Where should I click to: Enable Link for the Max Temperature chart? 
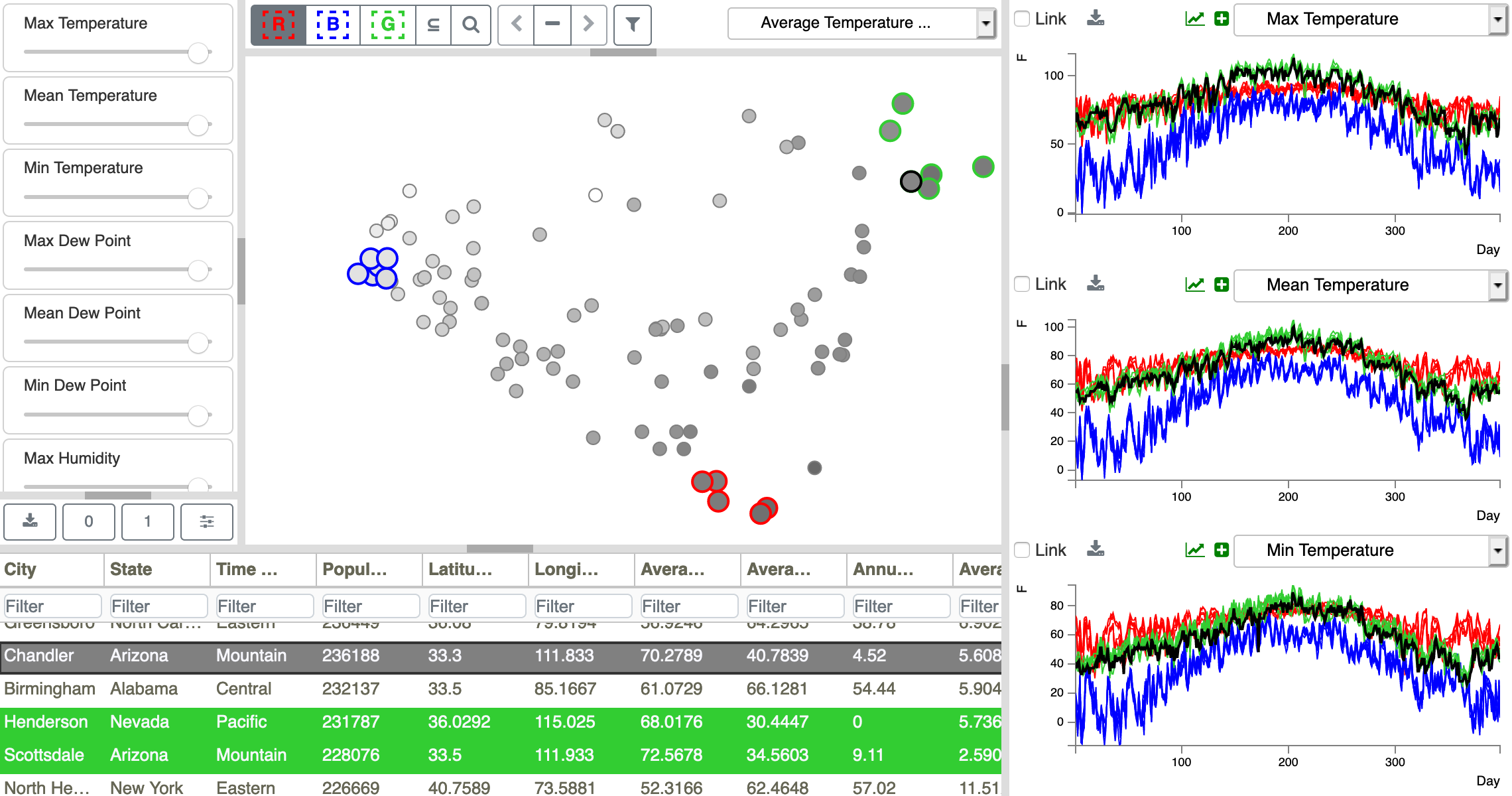tap(1023, 19)
